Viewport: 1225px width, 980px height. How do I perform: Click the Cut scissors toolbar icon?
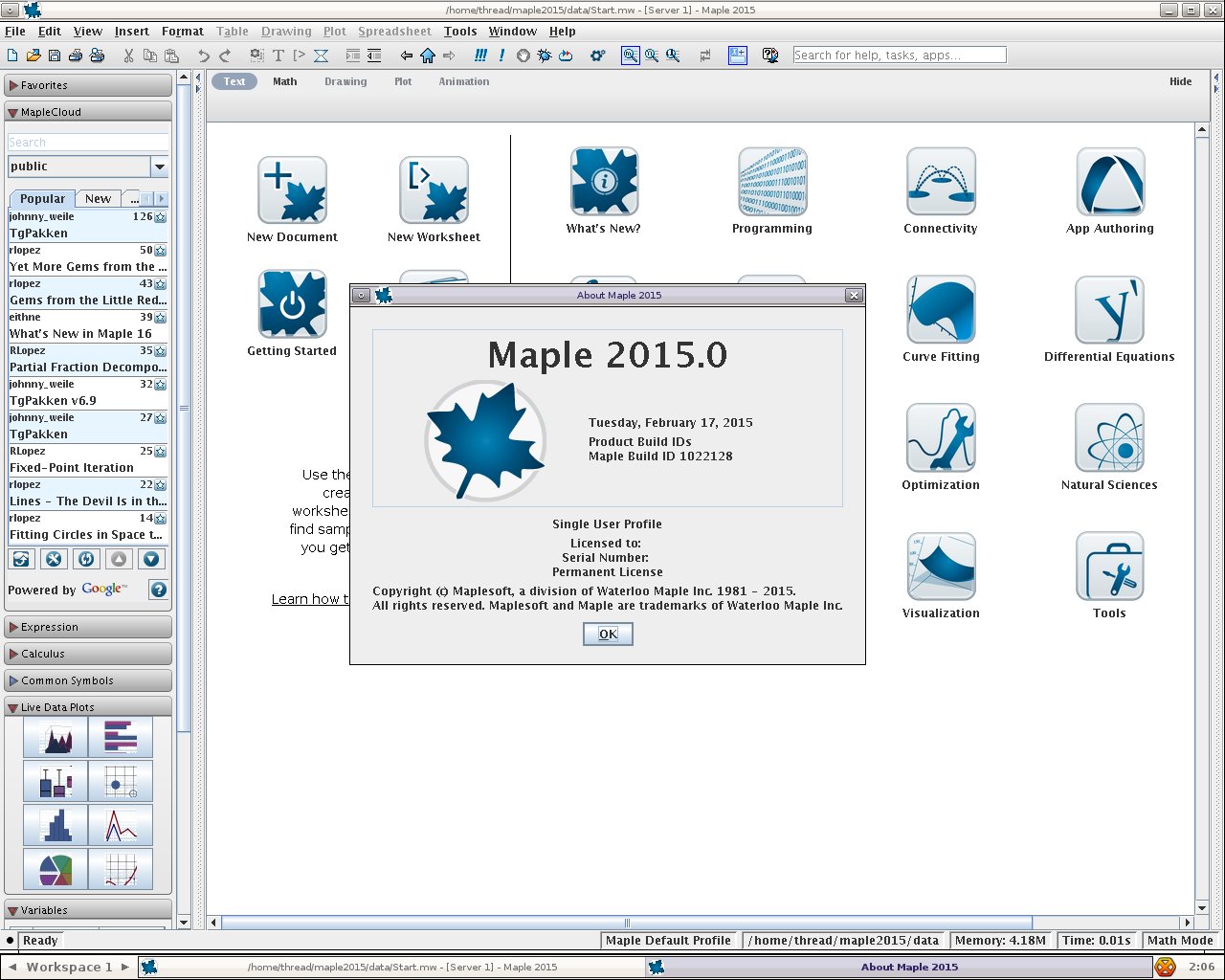point(128,56)
